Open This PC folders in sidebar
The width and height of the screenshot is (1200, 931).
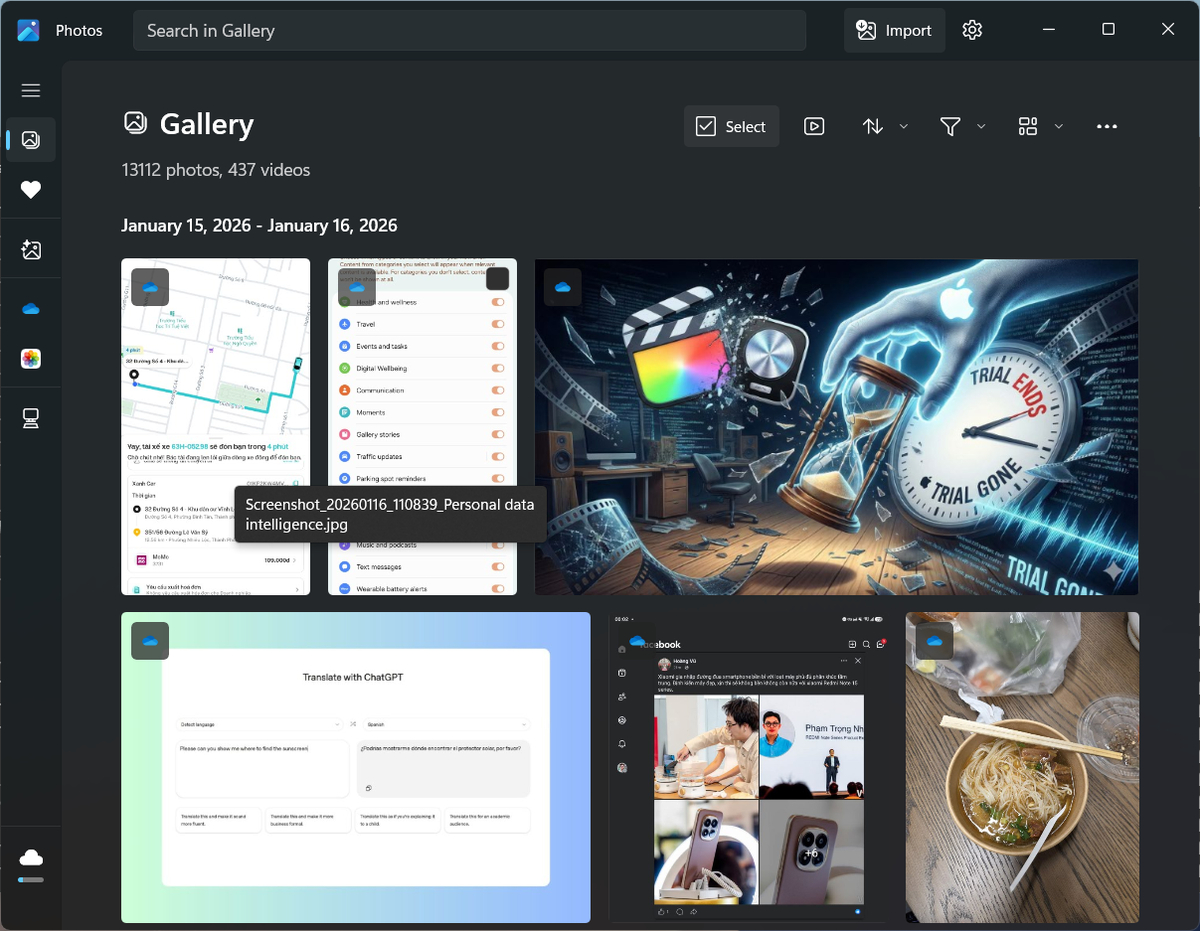(31, 419)
